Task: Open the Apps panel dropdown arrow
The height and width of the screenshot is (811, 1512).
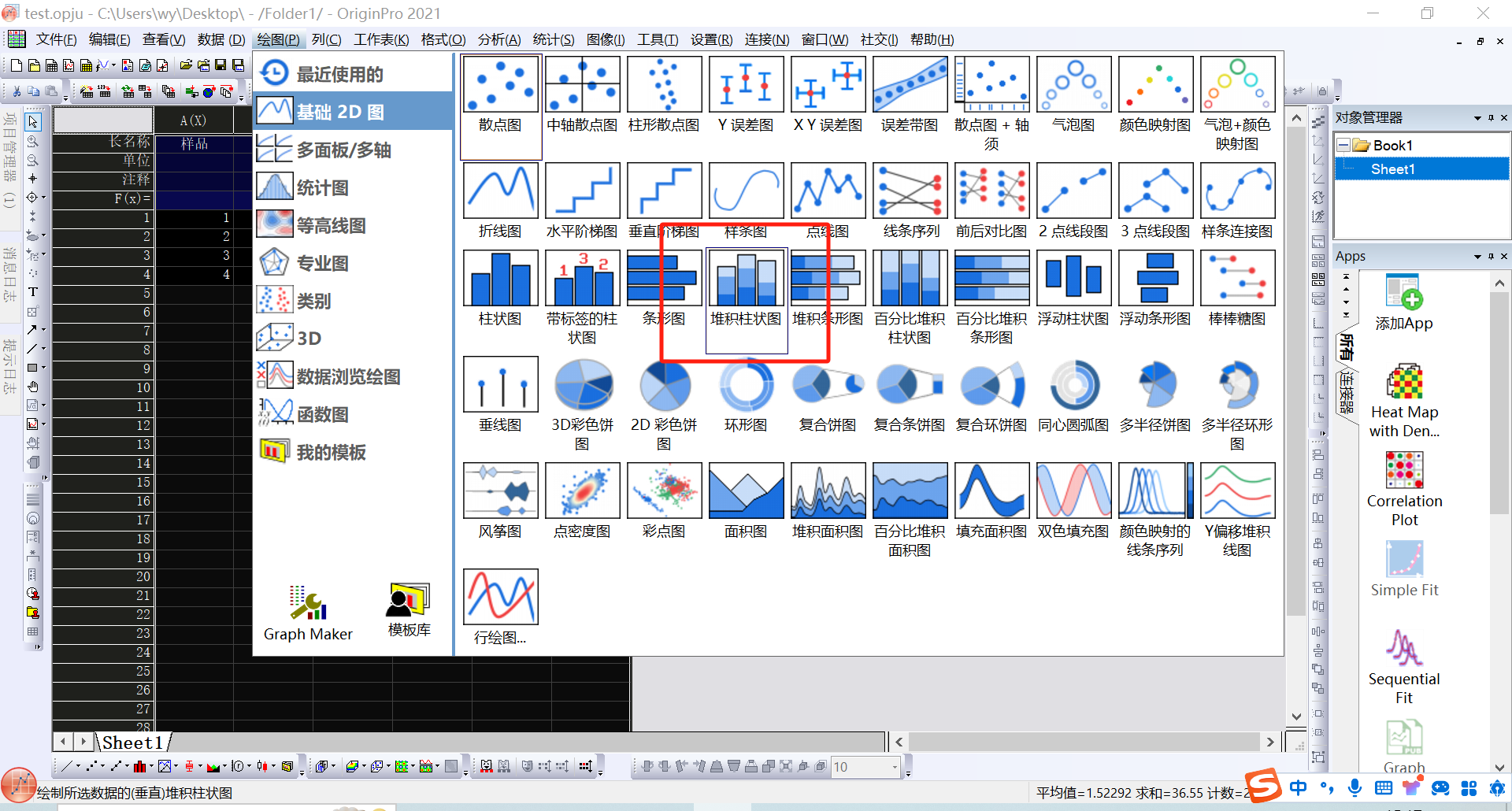Action: [1477, 257]
